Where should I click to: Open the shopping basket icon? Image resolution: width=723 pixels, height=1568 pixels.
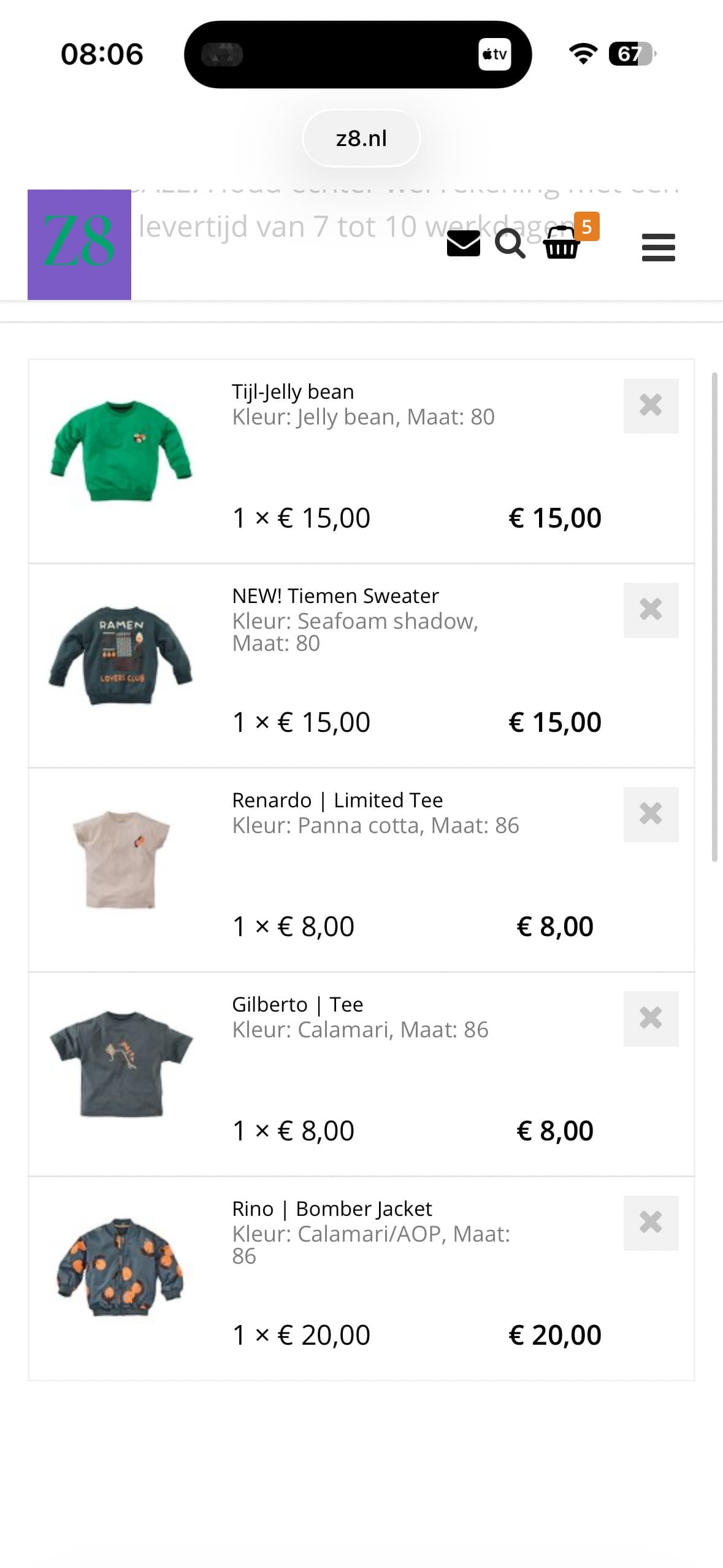tap(561, 244)
